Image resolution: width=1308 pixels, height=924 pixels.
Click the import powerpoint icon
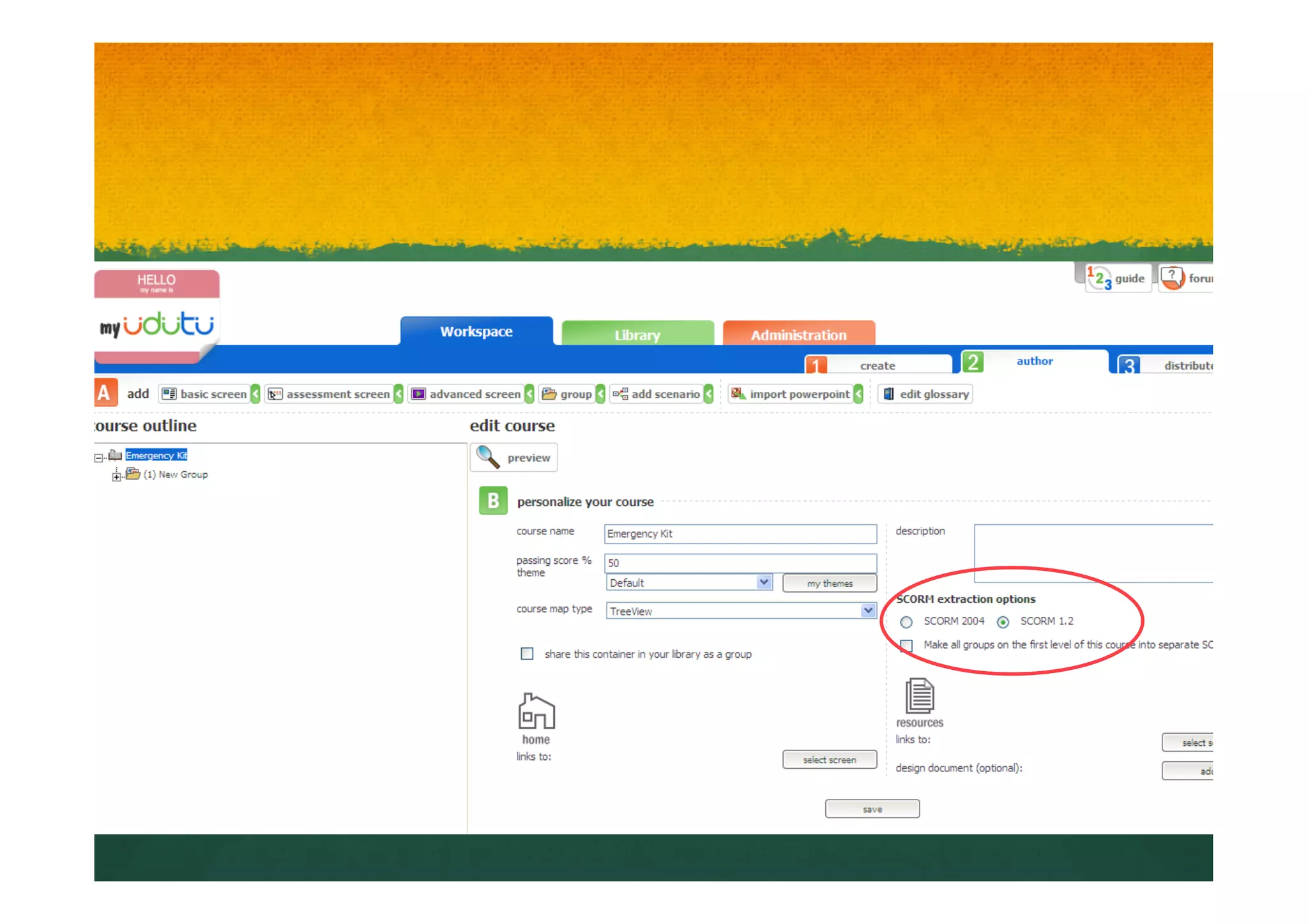(738, 394)
